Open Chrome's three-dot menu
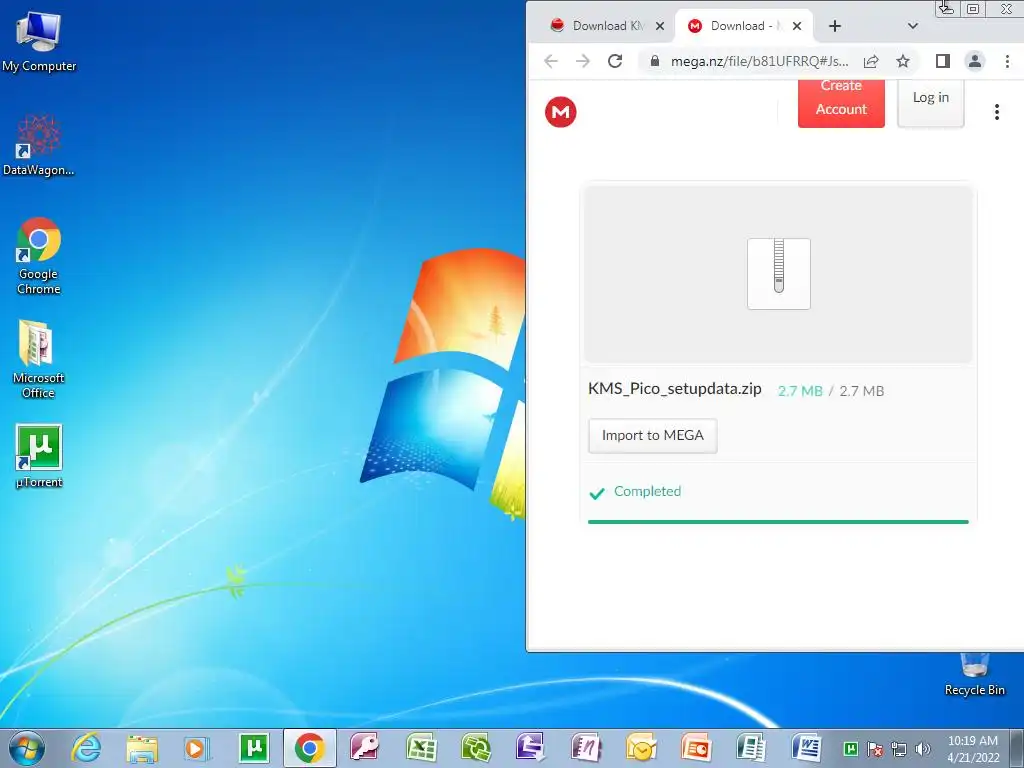 (x=1007, y=61)
